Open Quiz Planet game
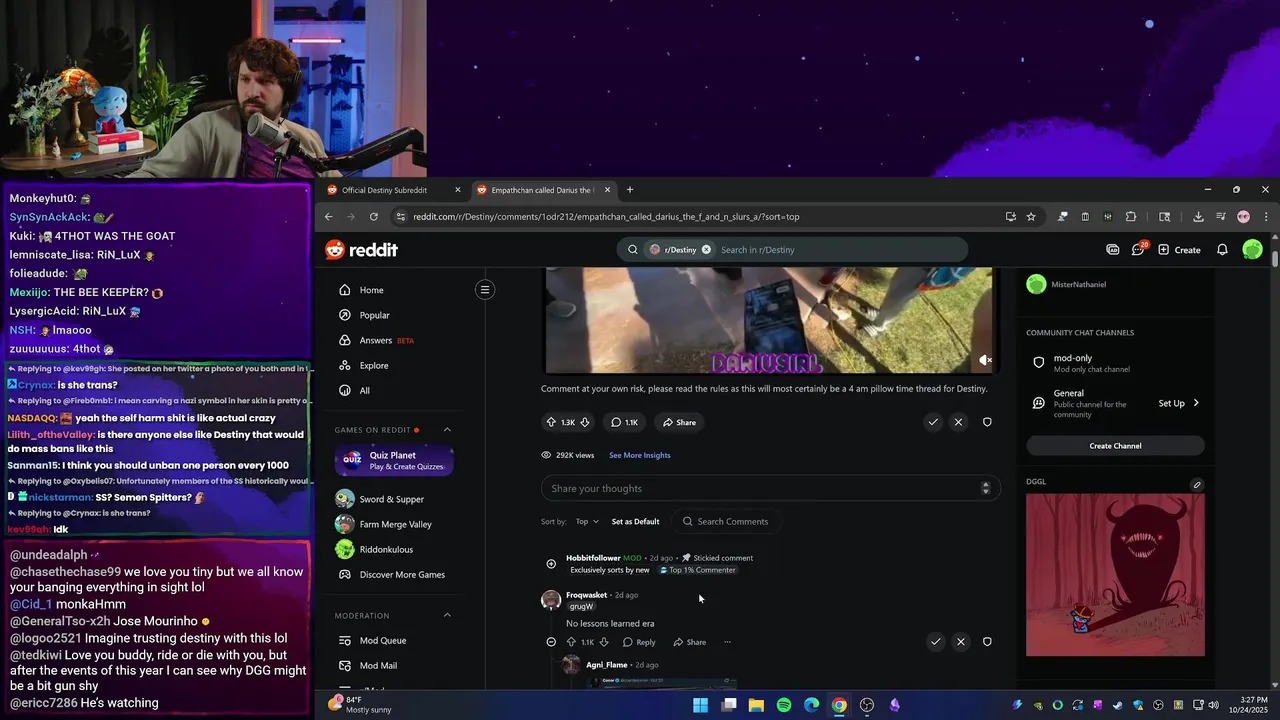Viewport: 1280px width, 720px height. pyautogui.click(x=394, y=460)
